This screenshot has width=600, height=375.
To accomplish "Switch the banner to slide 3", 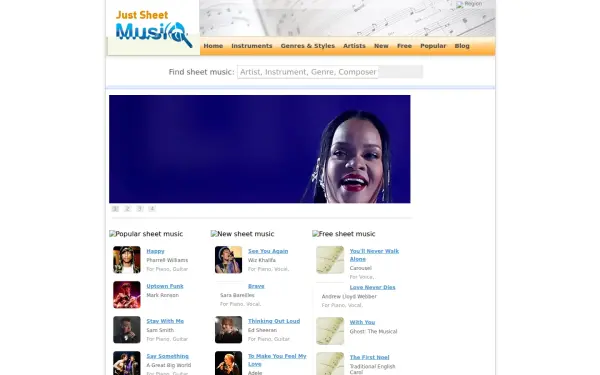I will [x=140, y=209].
